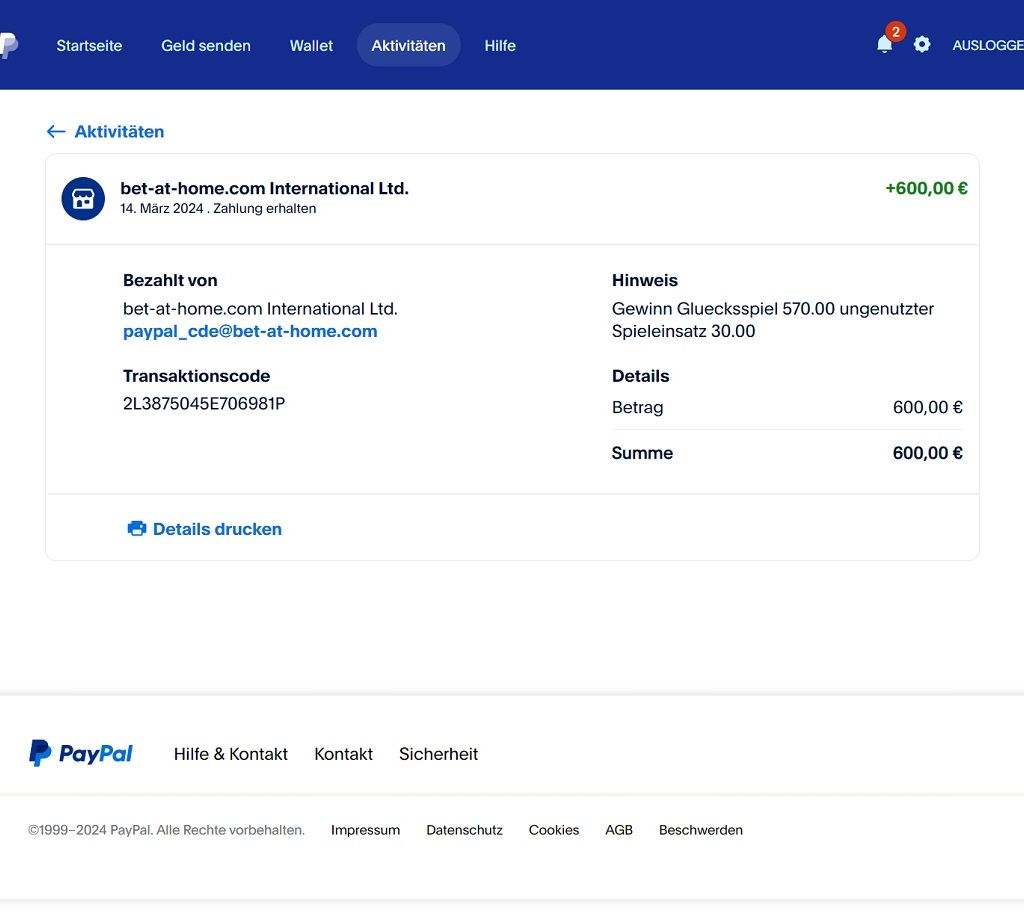The image size is (1024, 919).
Task: Select the Aktivitäten navigation tab
Action: pyautogui.click(x=408, y=45)
